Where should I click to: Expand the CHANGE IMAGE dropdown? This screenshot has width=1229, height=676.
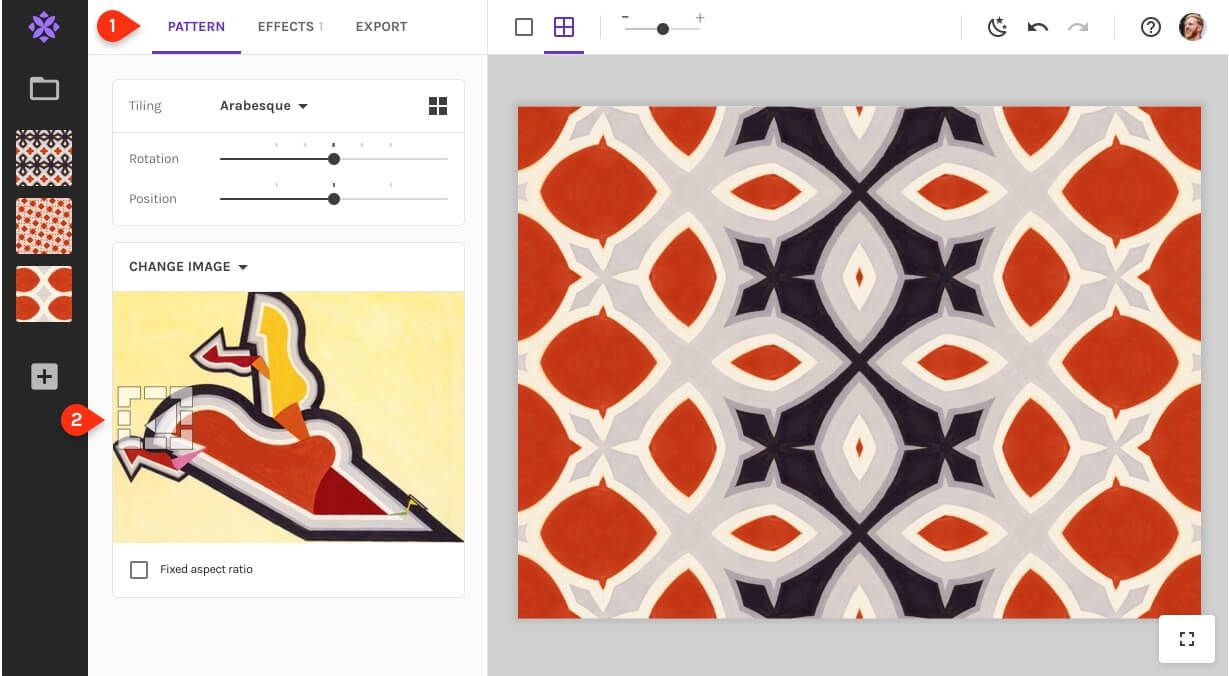[x=188, y=267]
